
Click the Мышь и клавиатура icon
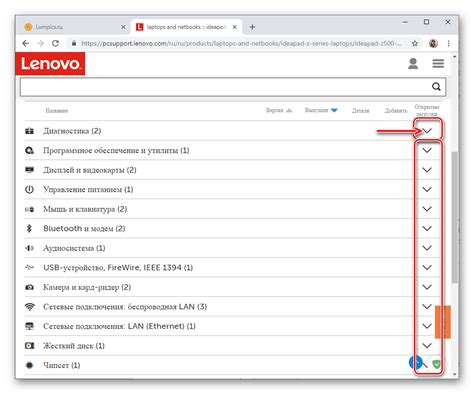point(29,209)
